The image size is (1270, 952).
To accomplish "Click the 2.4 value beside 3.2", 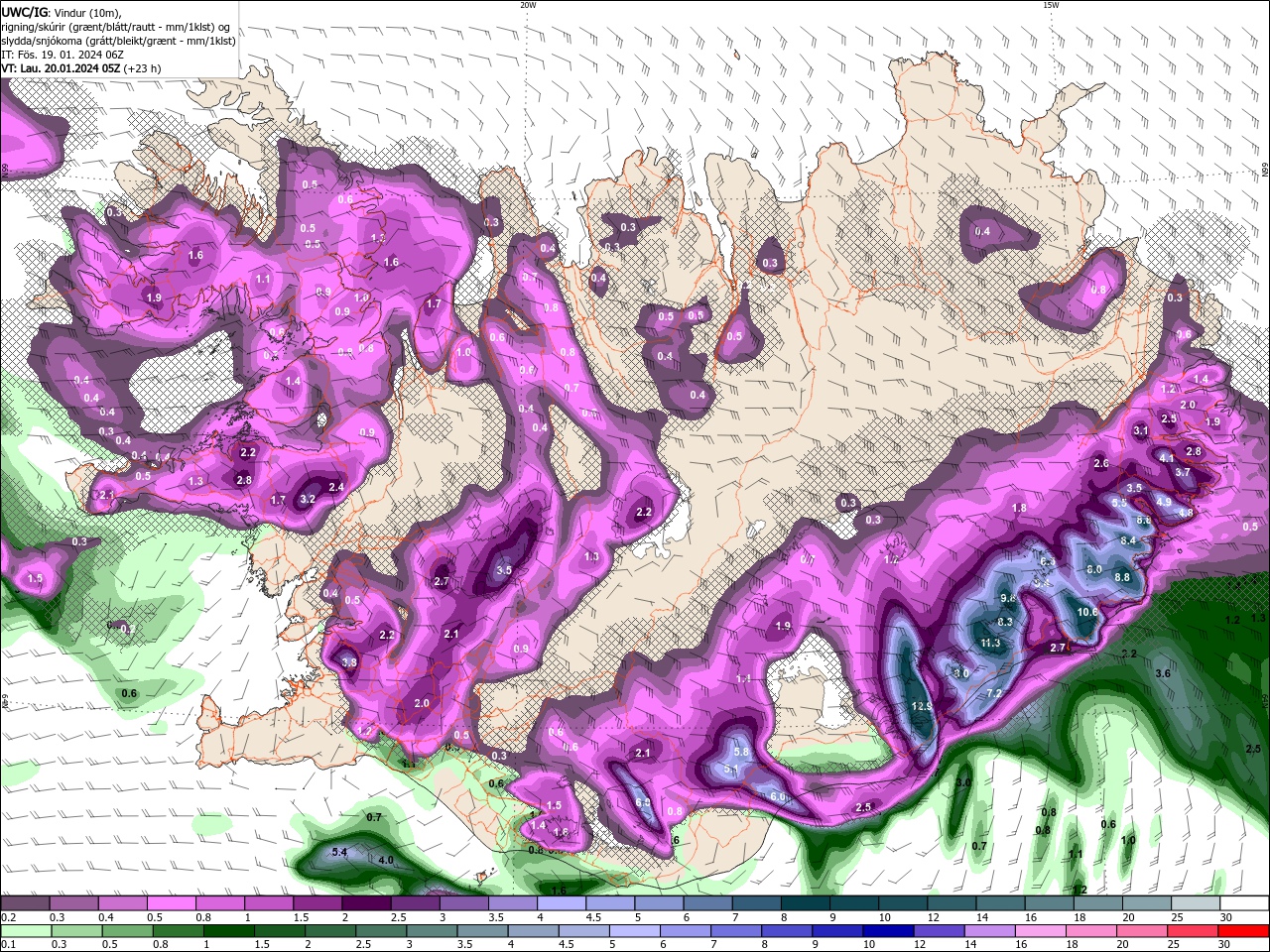I will pos(336,487).
